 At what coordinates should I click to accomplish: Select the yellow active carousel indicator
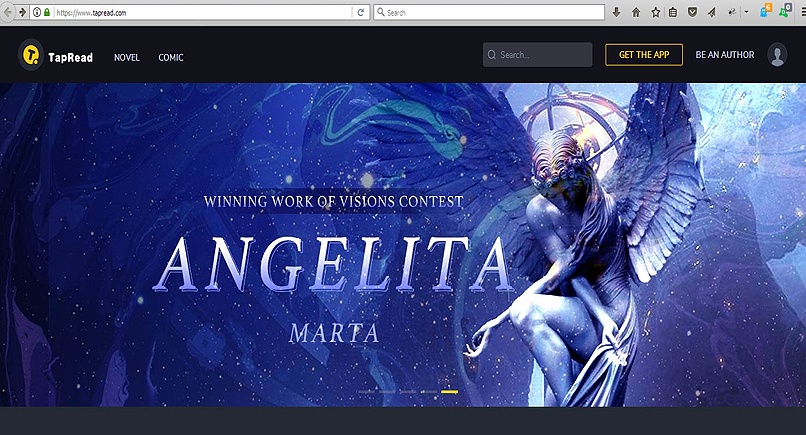pyautogui.click(x=449, y=392)
